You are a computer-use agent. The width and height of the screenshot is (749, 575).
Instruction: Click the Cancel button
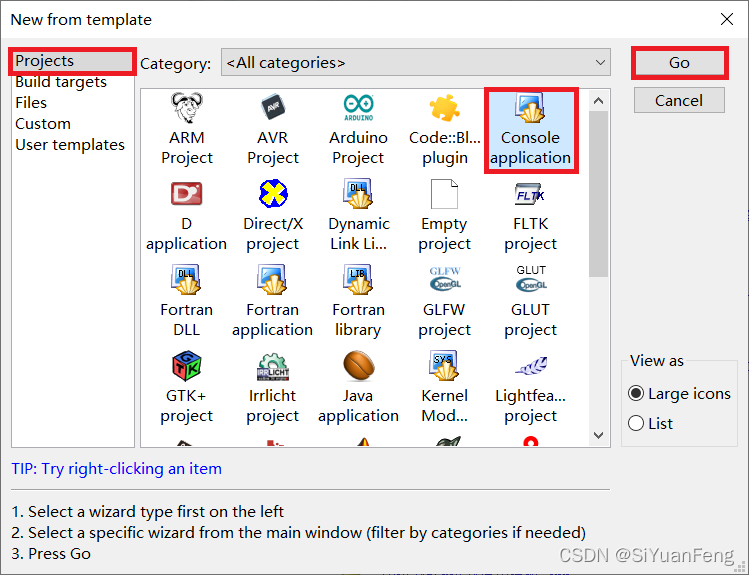(679, 100)
